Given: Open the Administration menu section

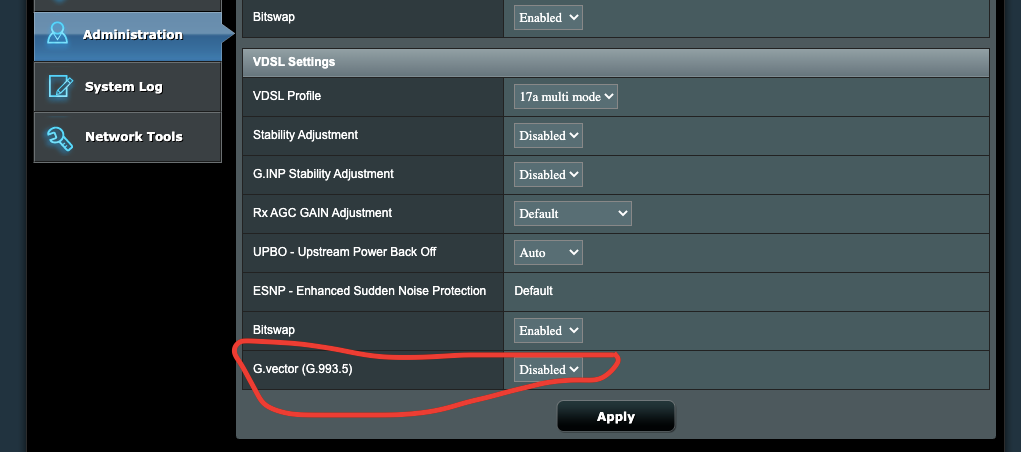Looking at the screenshot, I should 128,36.
